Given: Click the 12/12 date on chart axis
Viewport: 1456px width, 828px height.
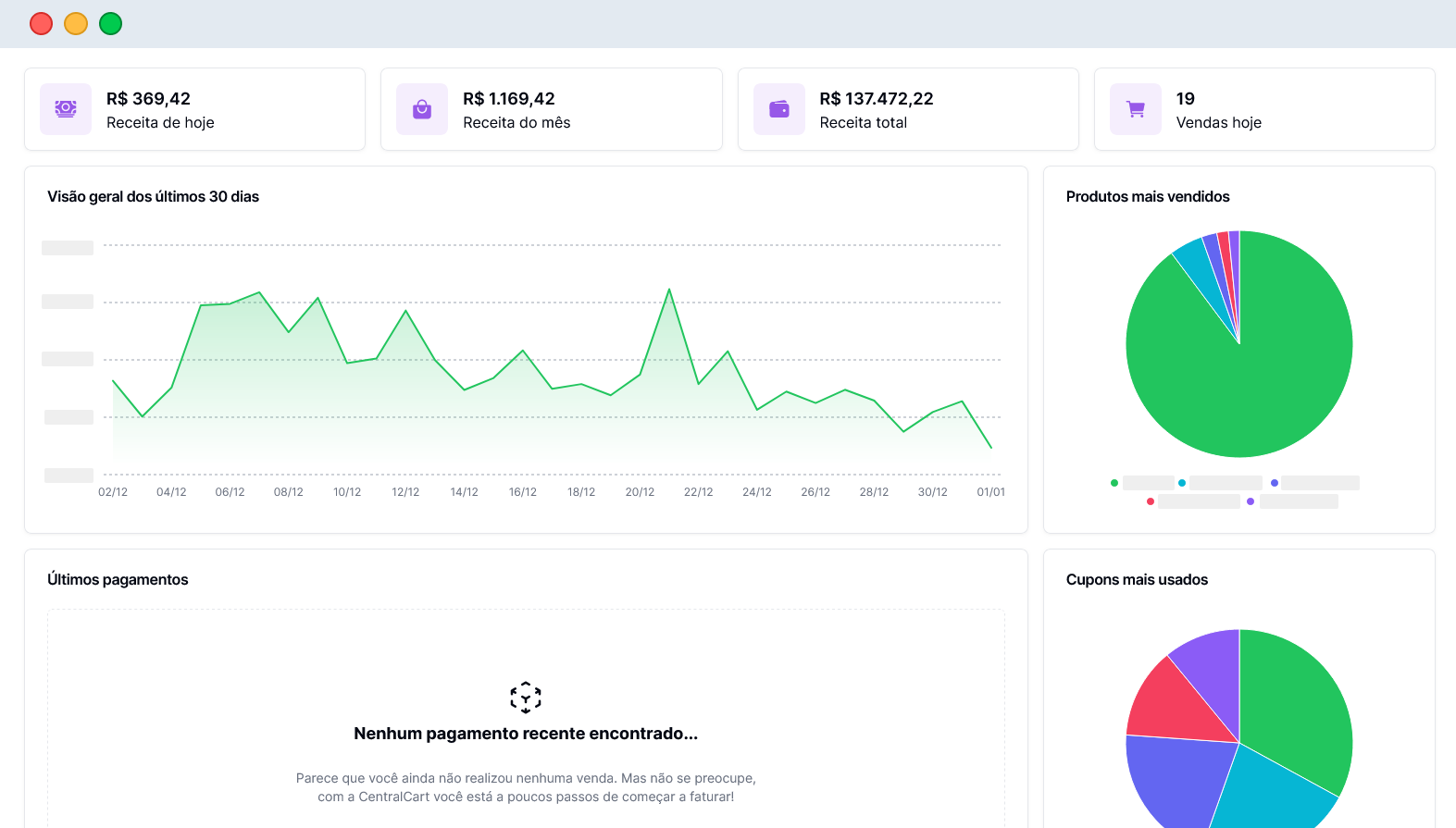Looking at the screenshot, I should point(405,492).
